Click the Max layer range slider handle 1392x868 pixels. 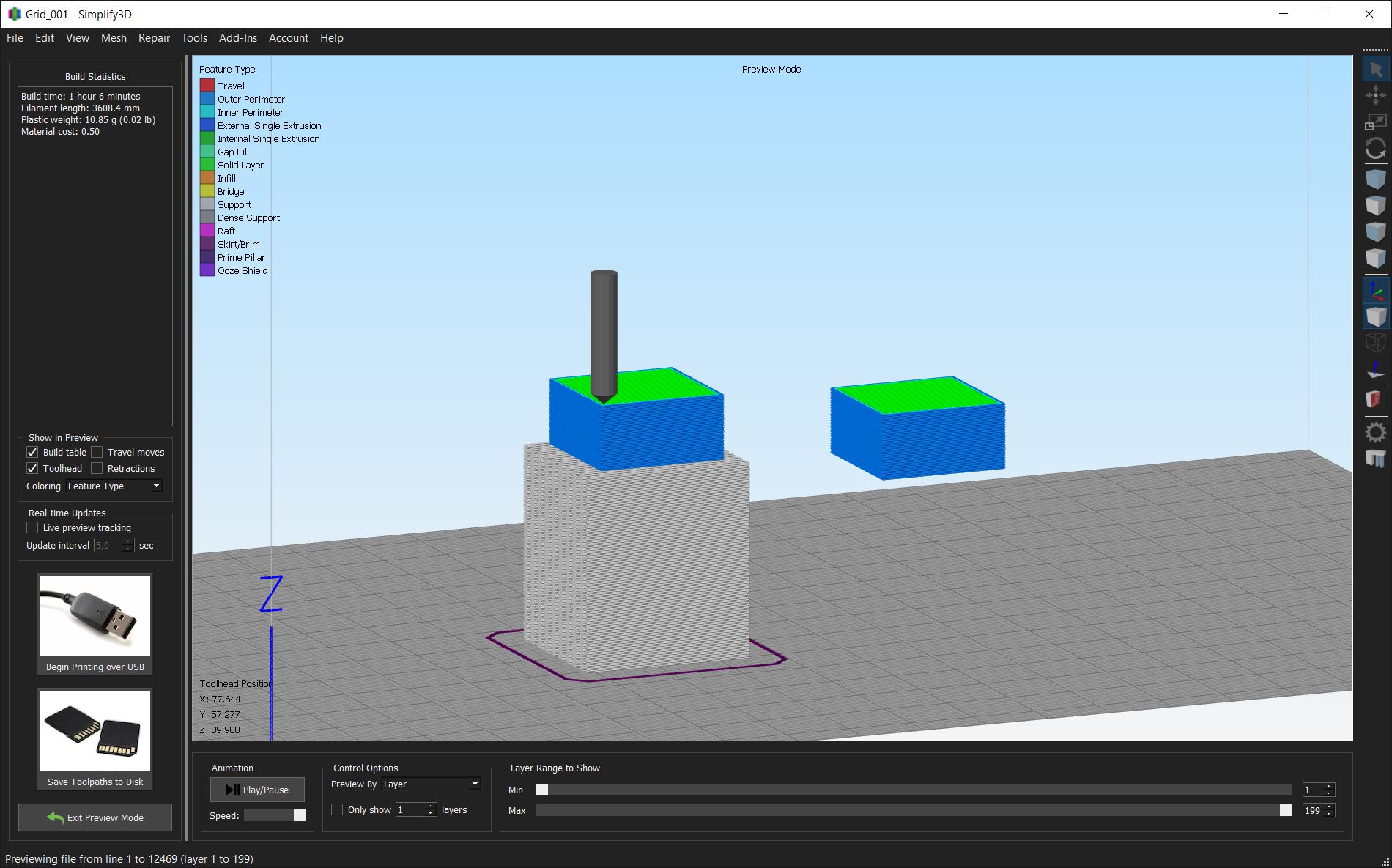pyautogui.click(x=1286, y=810)
